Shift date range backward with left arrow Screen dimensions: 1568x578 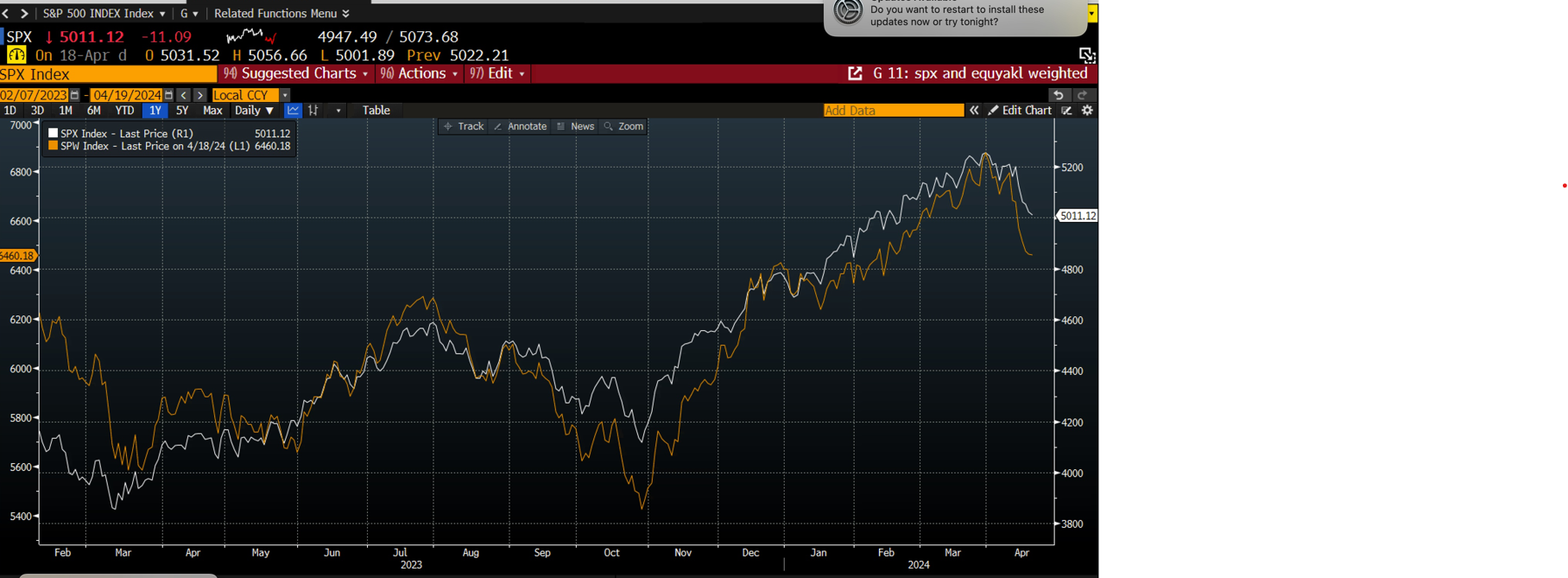tap(184, 95)
